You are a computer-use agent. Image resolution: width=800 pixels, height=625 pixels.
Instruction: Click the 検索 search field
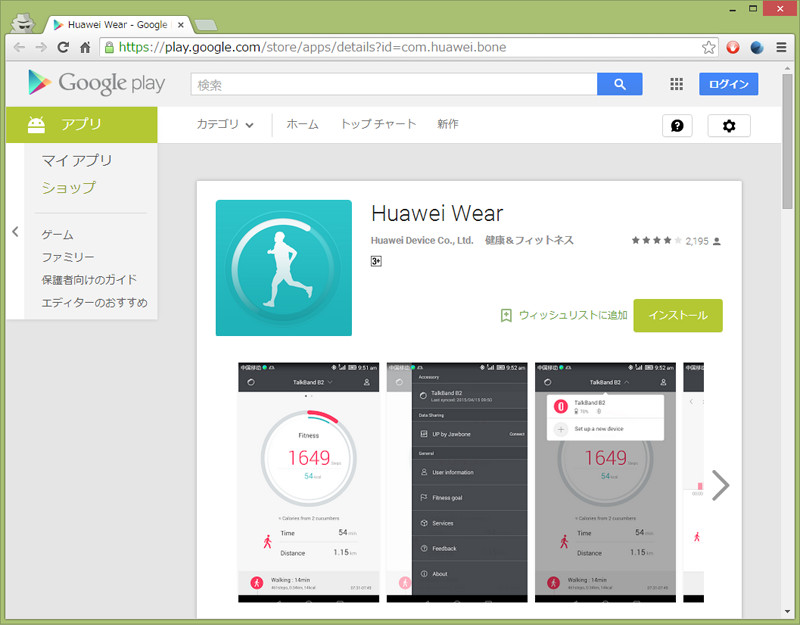click(x=394, y=84)
